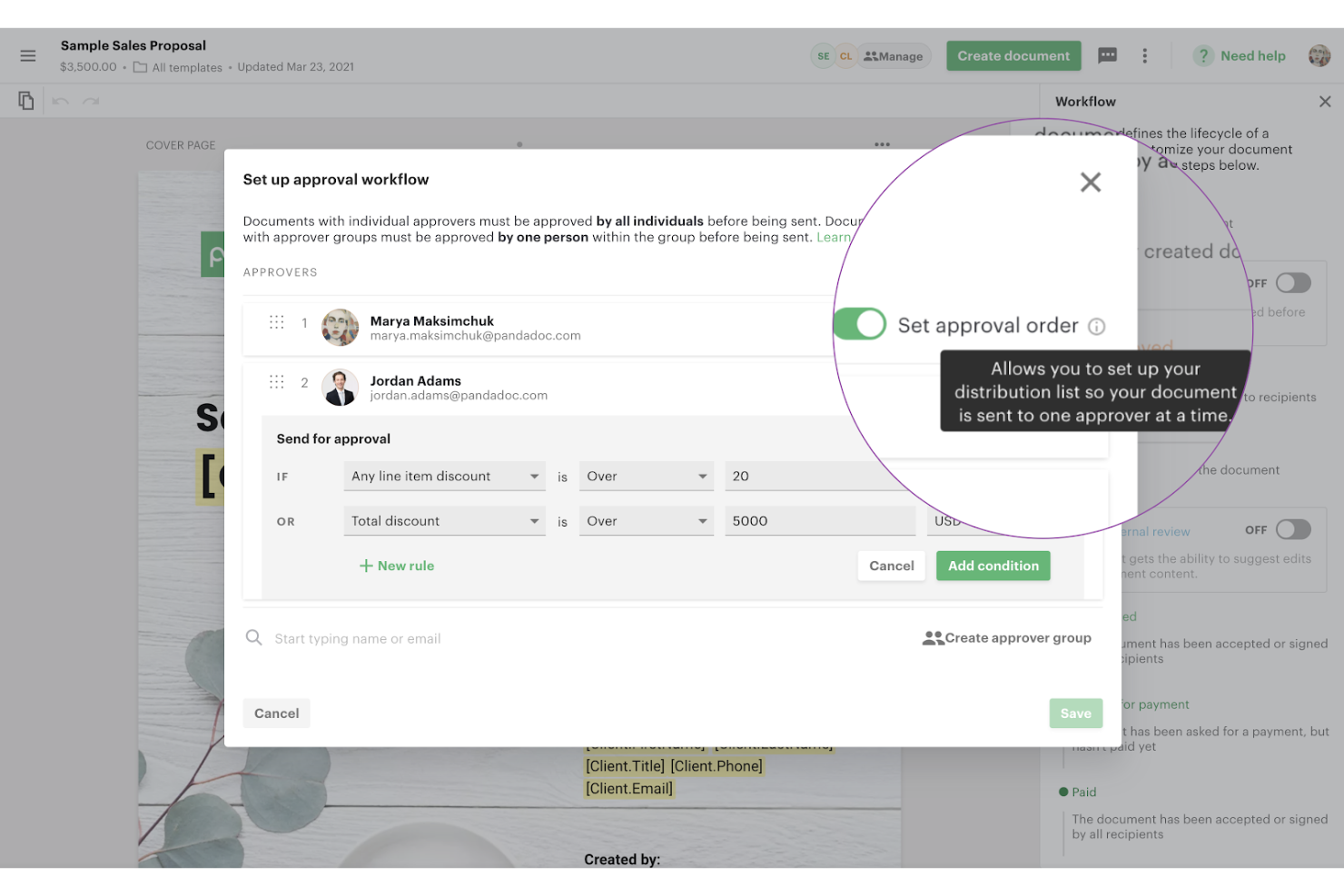Toggle the external review OFF switch
1344x896 pixels.
[1293, 529]
